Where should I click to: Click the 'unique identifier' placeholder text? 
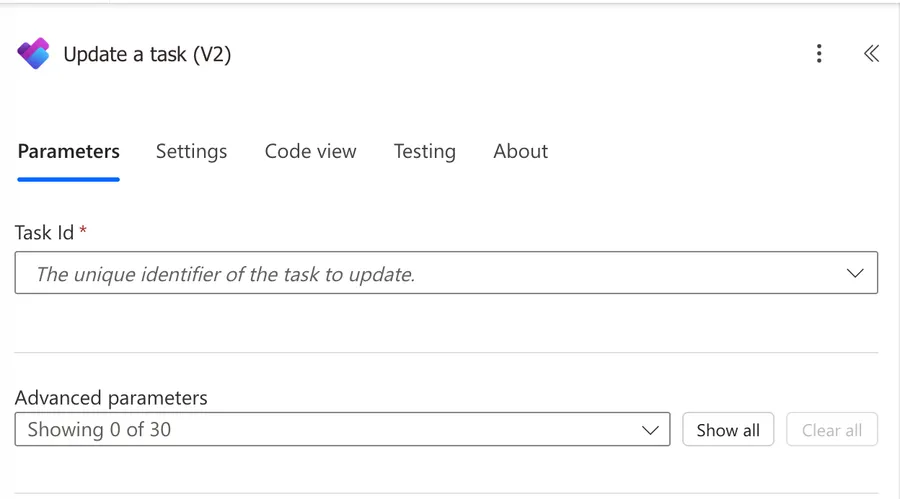tap(225, 274)
